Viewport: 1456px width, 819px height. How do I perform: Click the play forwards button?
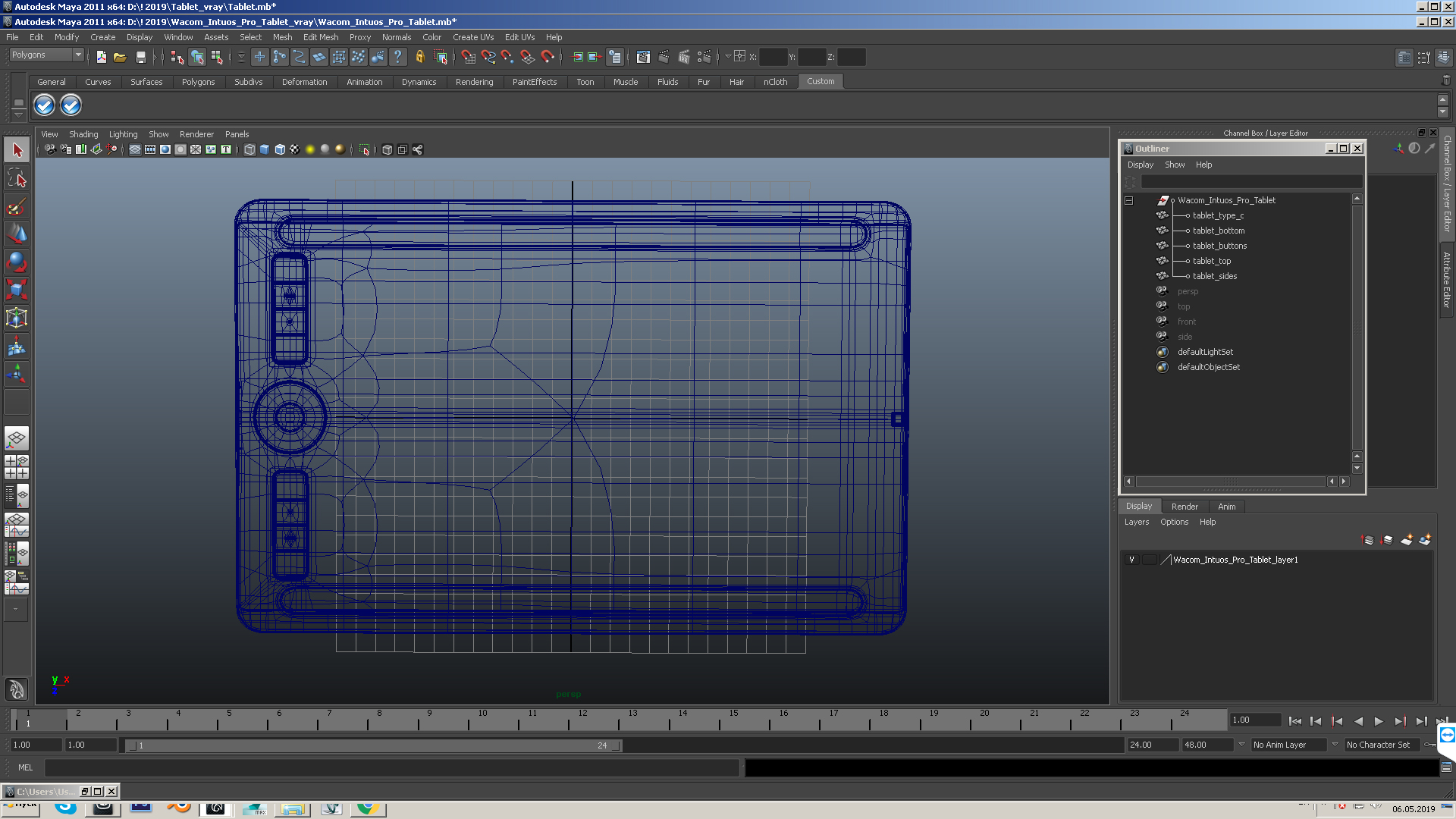[1379, 721]
